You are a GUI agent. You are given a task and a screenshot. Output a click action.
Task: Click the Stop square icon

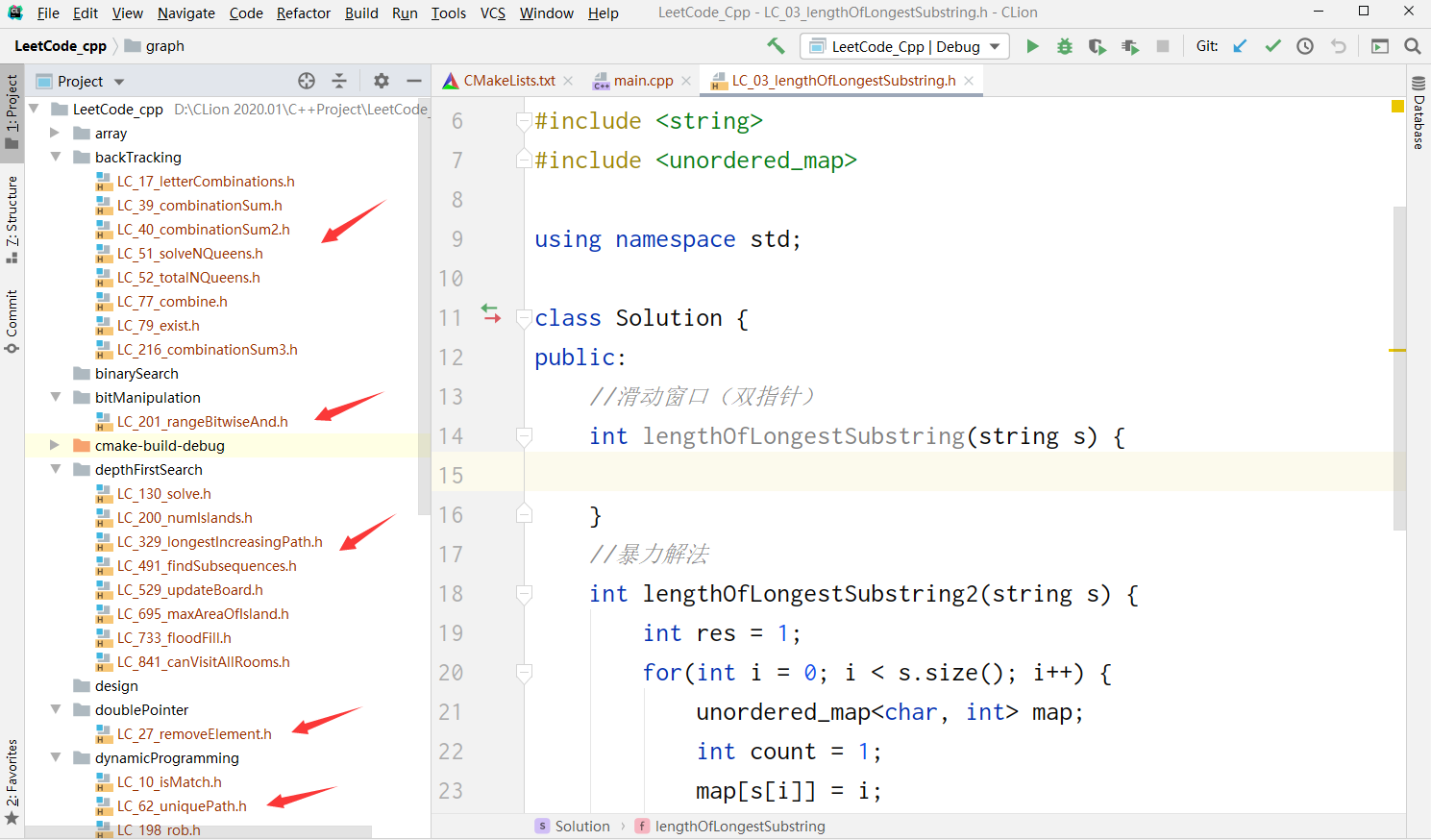coord(1163,46)
